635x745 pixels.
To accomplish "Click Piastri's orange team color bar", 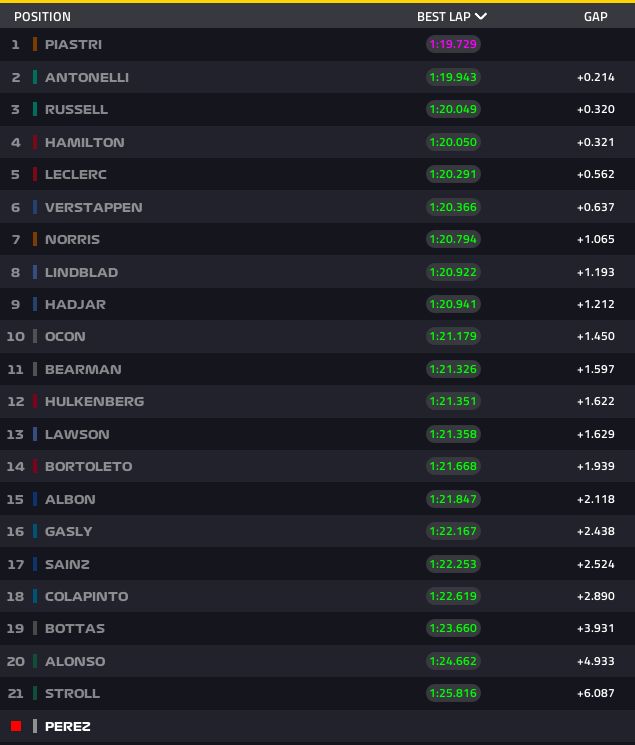I will 35,44.
